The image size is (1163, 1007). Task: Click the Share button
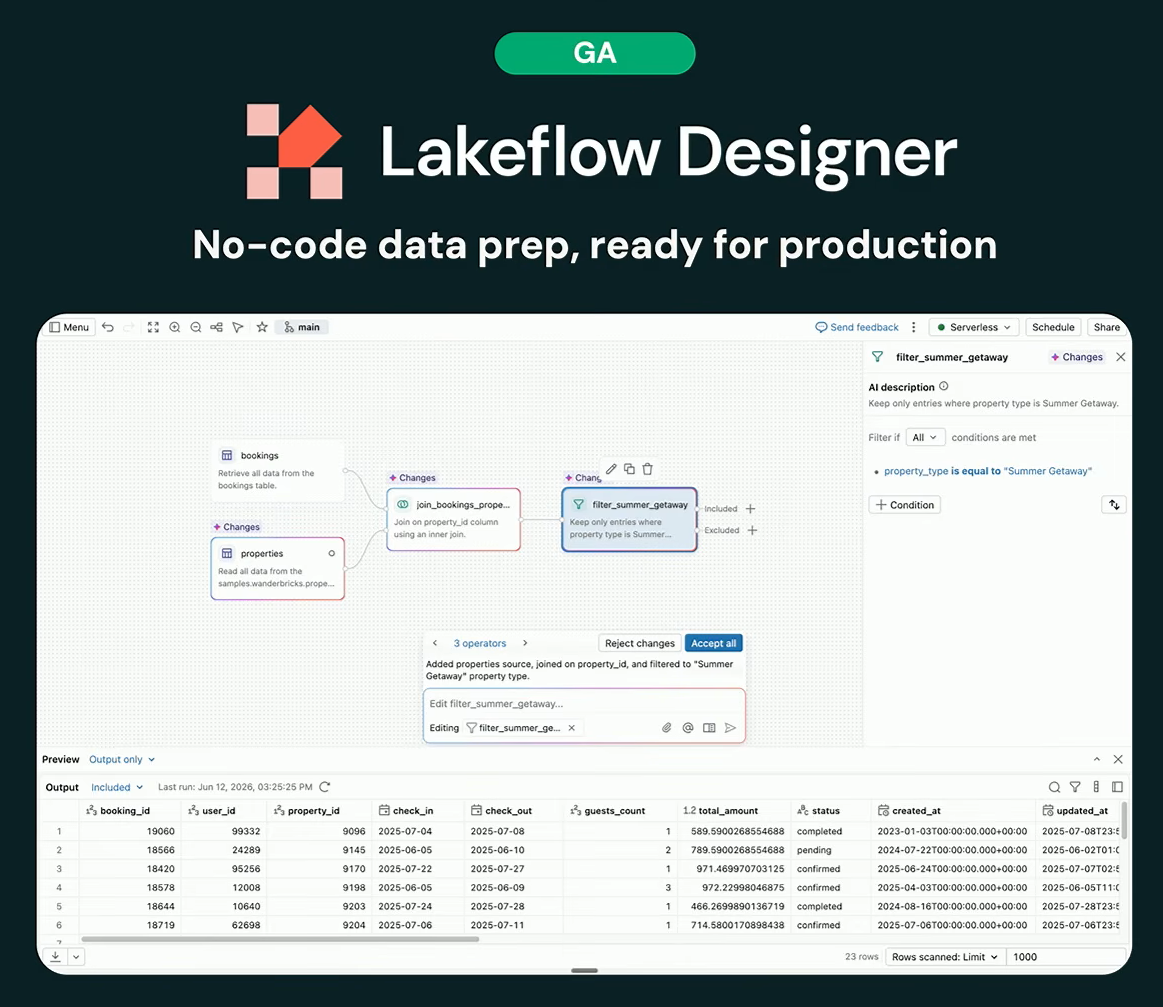click(1107, 327)
